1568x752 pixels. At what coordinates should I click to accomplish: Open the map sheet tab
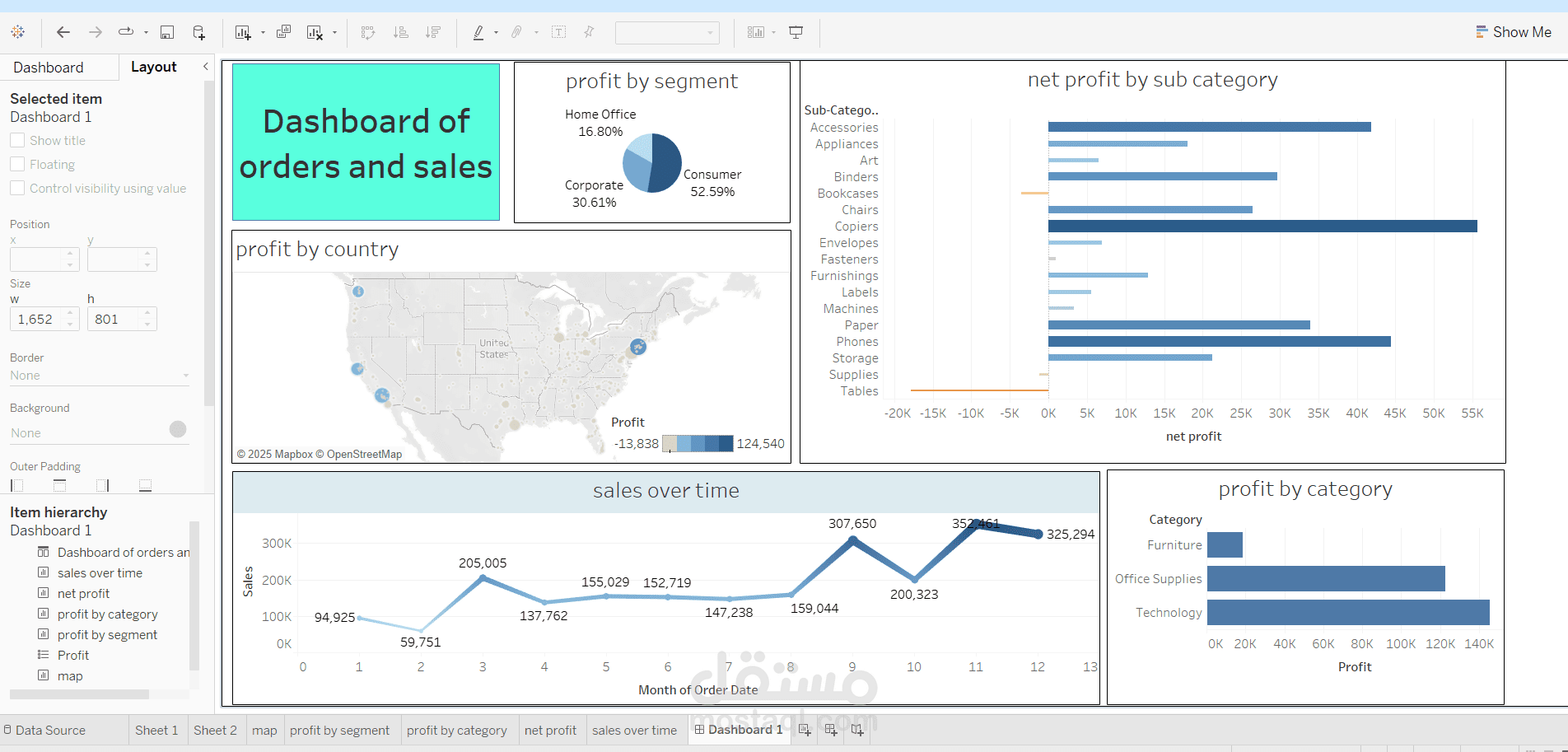[x=264, y=730]
